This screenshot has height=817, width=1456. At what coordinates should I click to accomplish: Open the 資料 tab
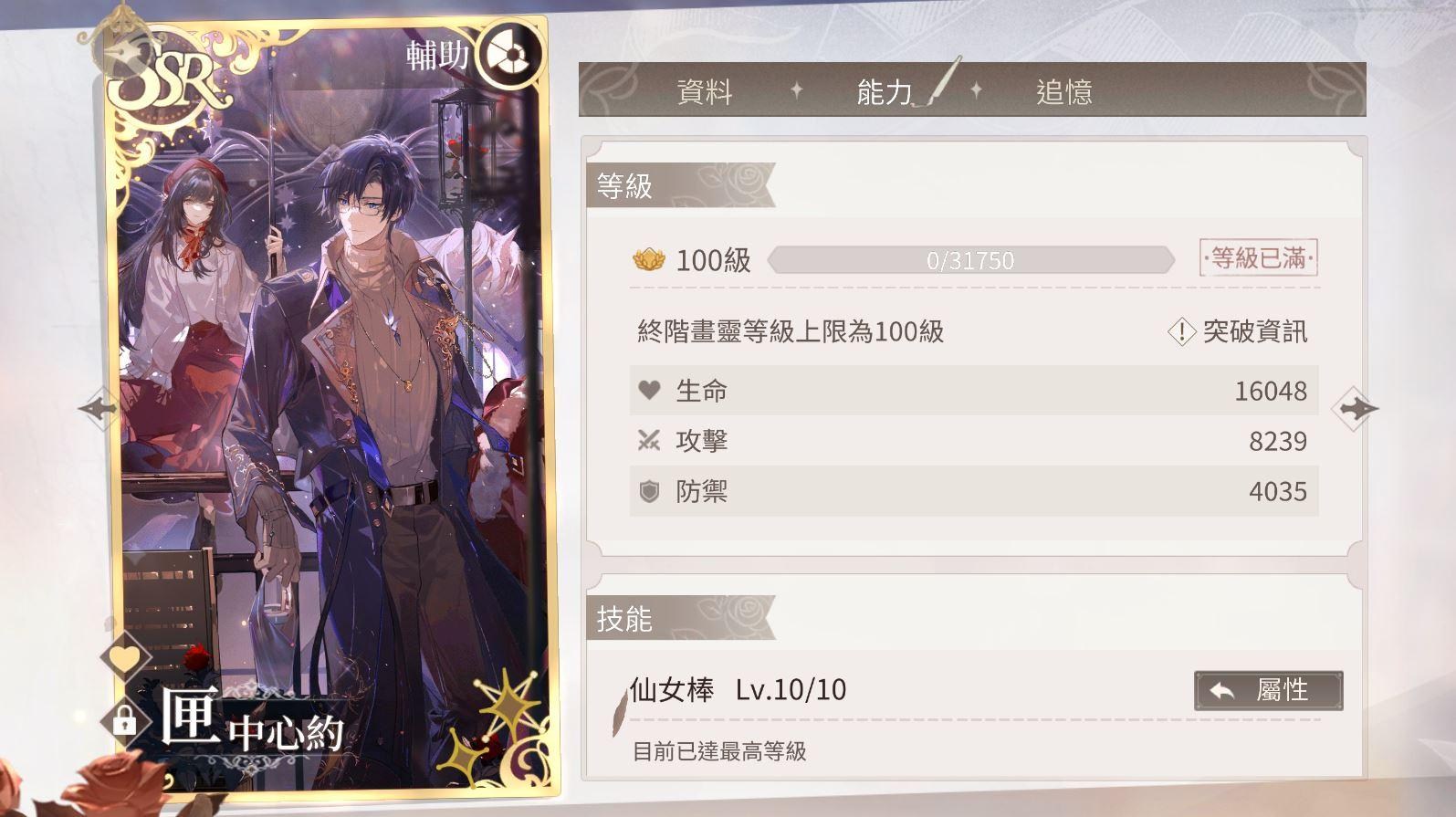coord(705,92)
